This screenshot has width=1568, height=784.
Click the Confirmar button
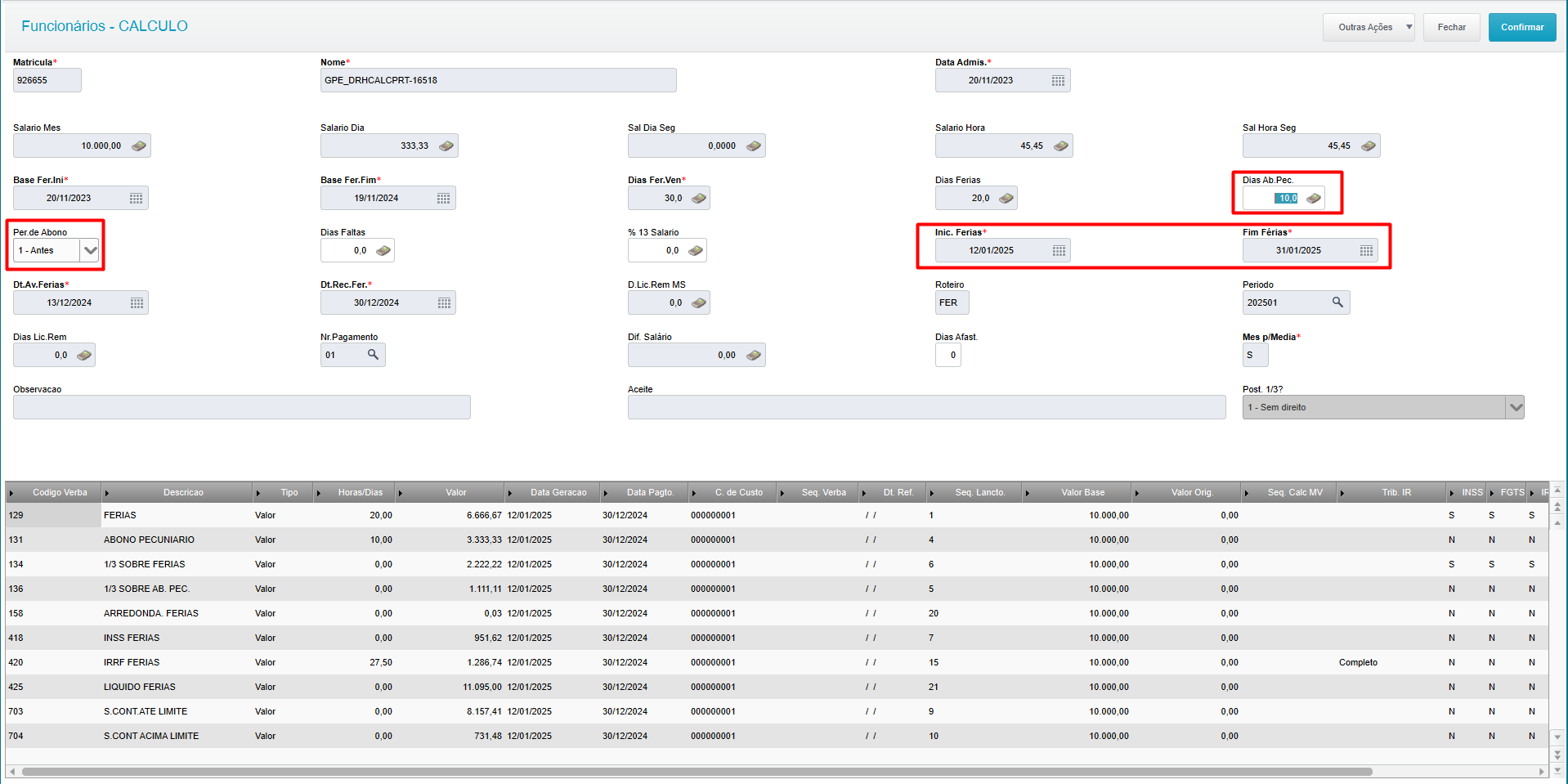(x=1522, y=27)
